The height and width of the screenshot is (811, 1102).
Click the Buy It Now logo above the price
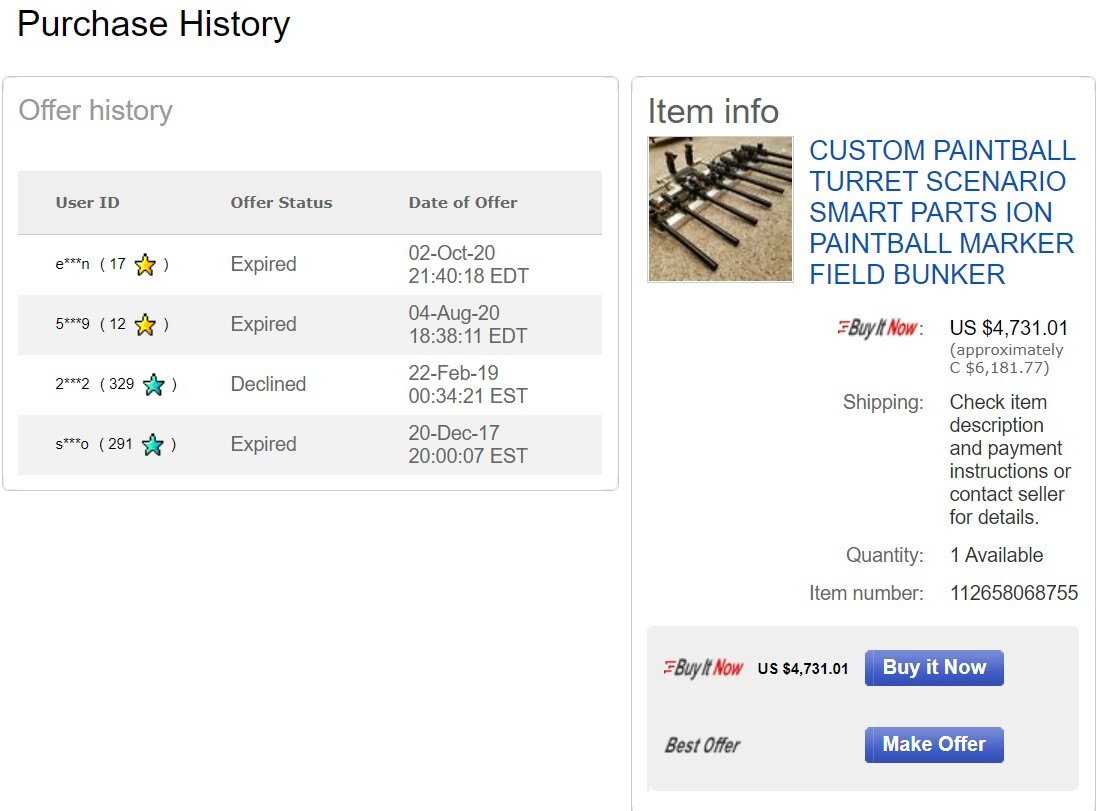click(x=877, y=327)
